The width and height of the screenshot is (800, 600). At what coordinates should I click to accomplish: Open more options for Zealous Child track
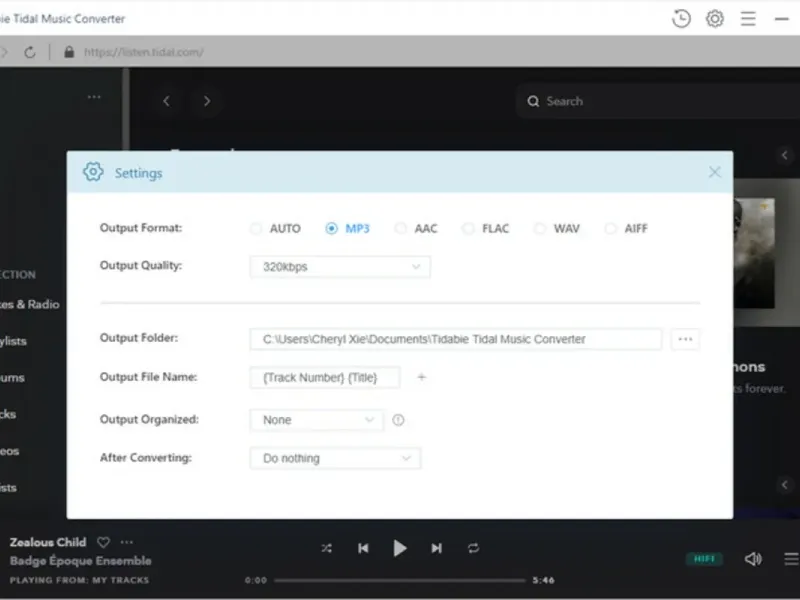pos(127,542)
